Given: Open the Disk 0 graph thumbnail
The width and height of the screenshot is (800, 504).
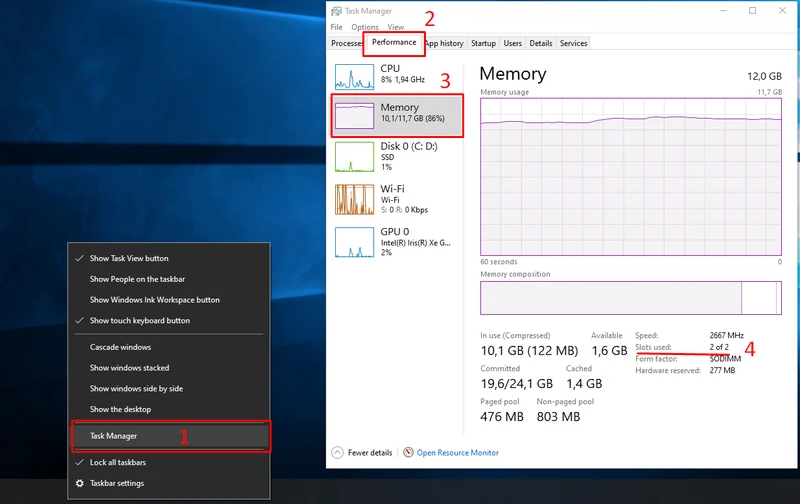Looking at the screenshot, I should [354, 157].
